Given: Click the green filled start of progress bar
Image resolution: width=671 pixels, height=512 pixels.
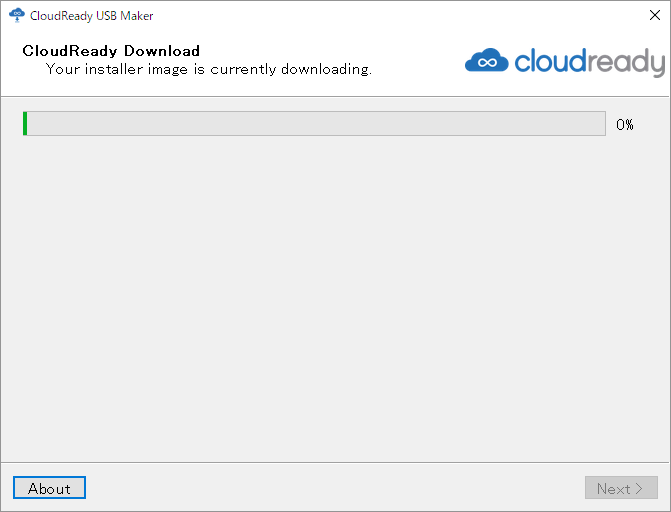Looking at the screenshot, I should click(x=25, y=123).
